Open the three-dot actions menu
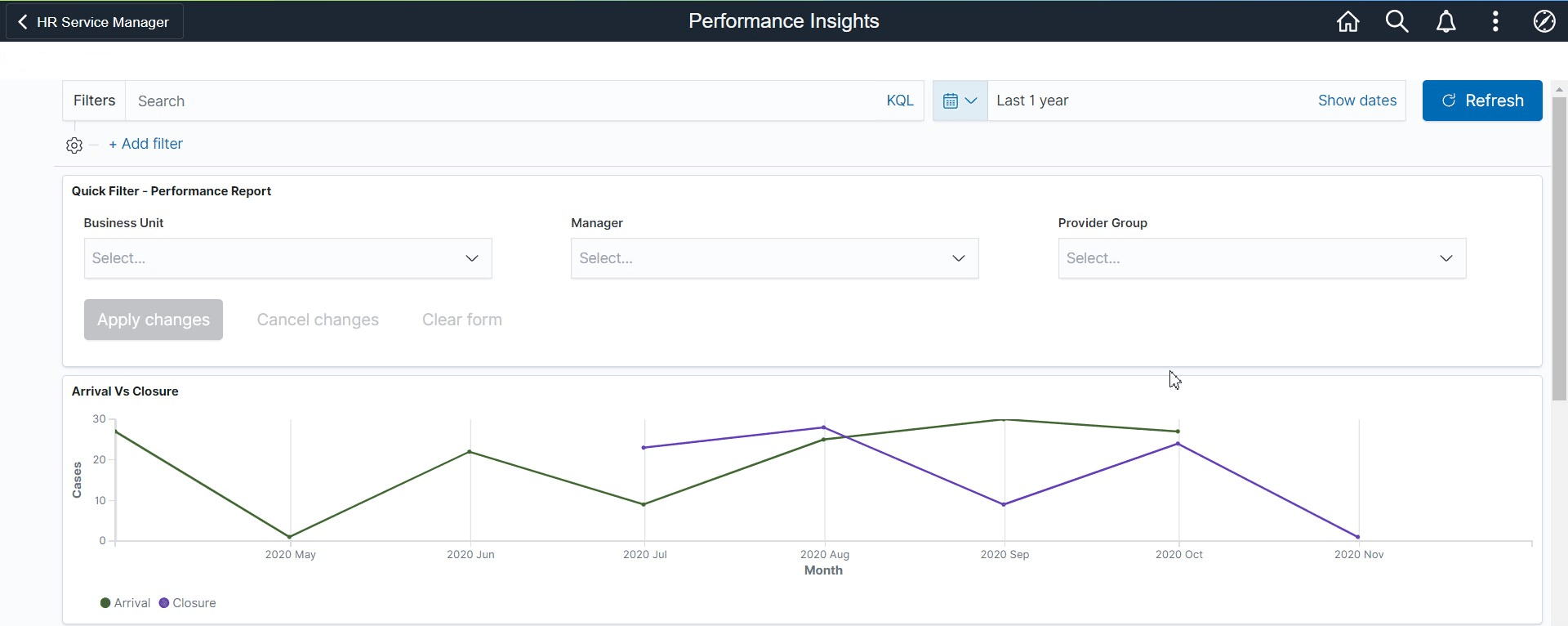 tap(1495, 21)
